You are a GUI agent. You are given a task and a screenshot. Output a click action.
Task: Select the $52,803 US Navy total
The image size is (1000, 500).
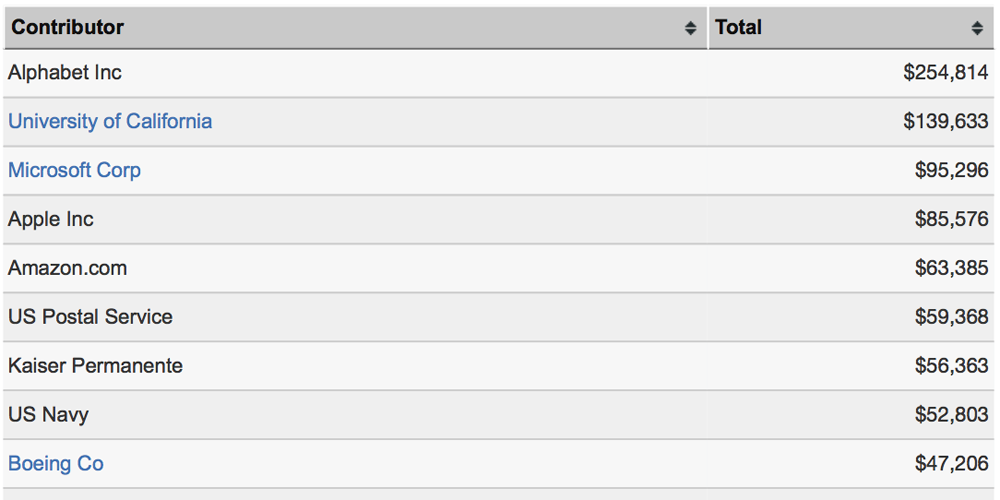coord(951,415)
